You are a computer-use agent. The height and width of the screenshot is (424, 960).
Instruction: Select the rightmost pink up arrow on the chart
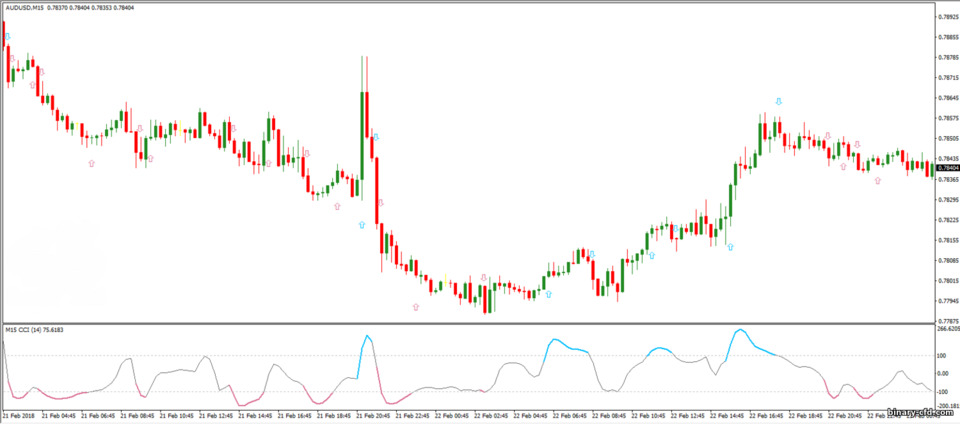pyautogui.click(x=878, y=180)
